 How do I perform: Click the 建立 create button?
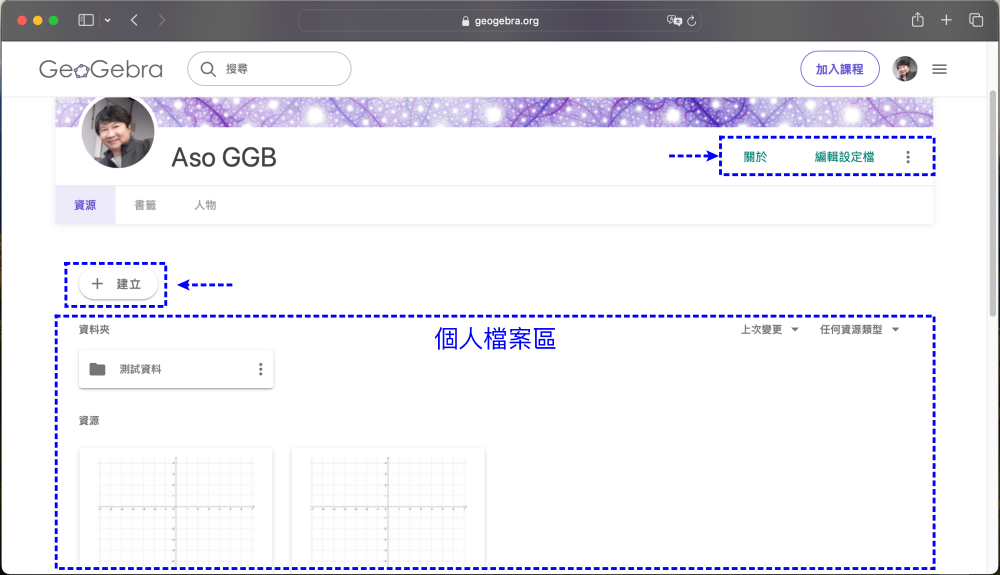click(117, 284)
